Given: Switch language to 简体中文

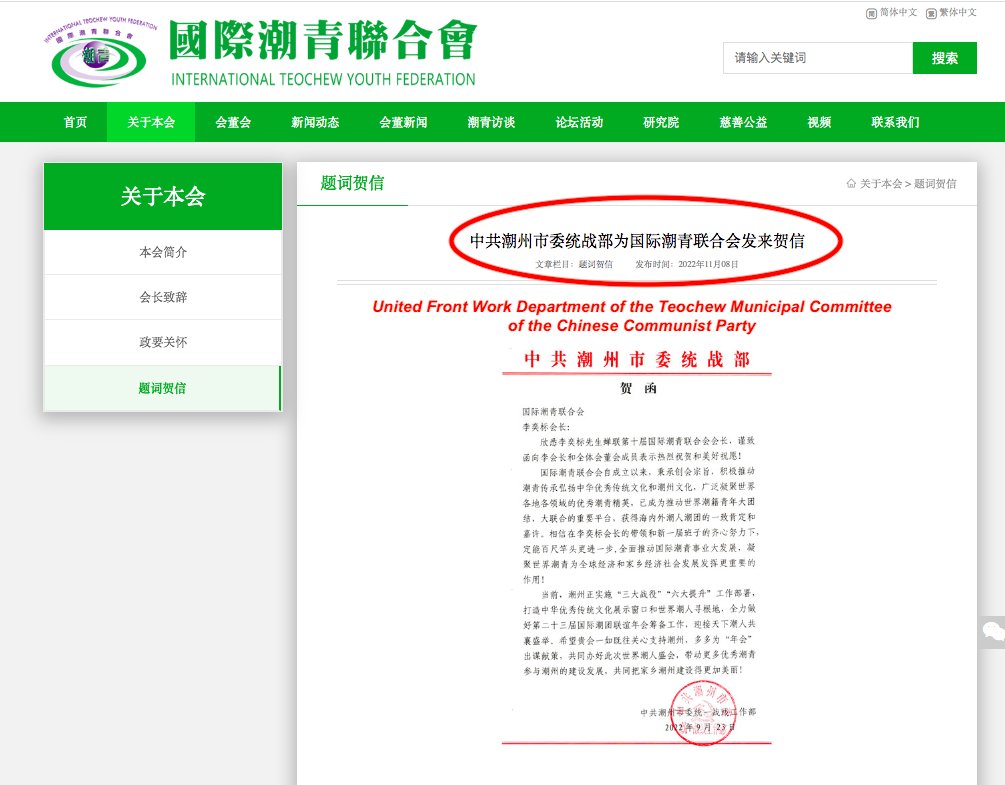Looking at the screenshot, I should (892, 13).
